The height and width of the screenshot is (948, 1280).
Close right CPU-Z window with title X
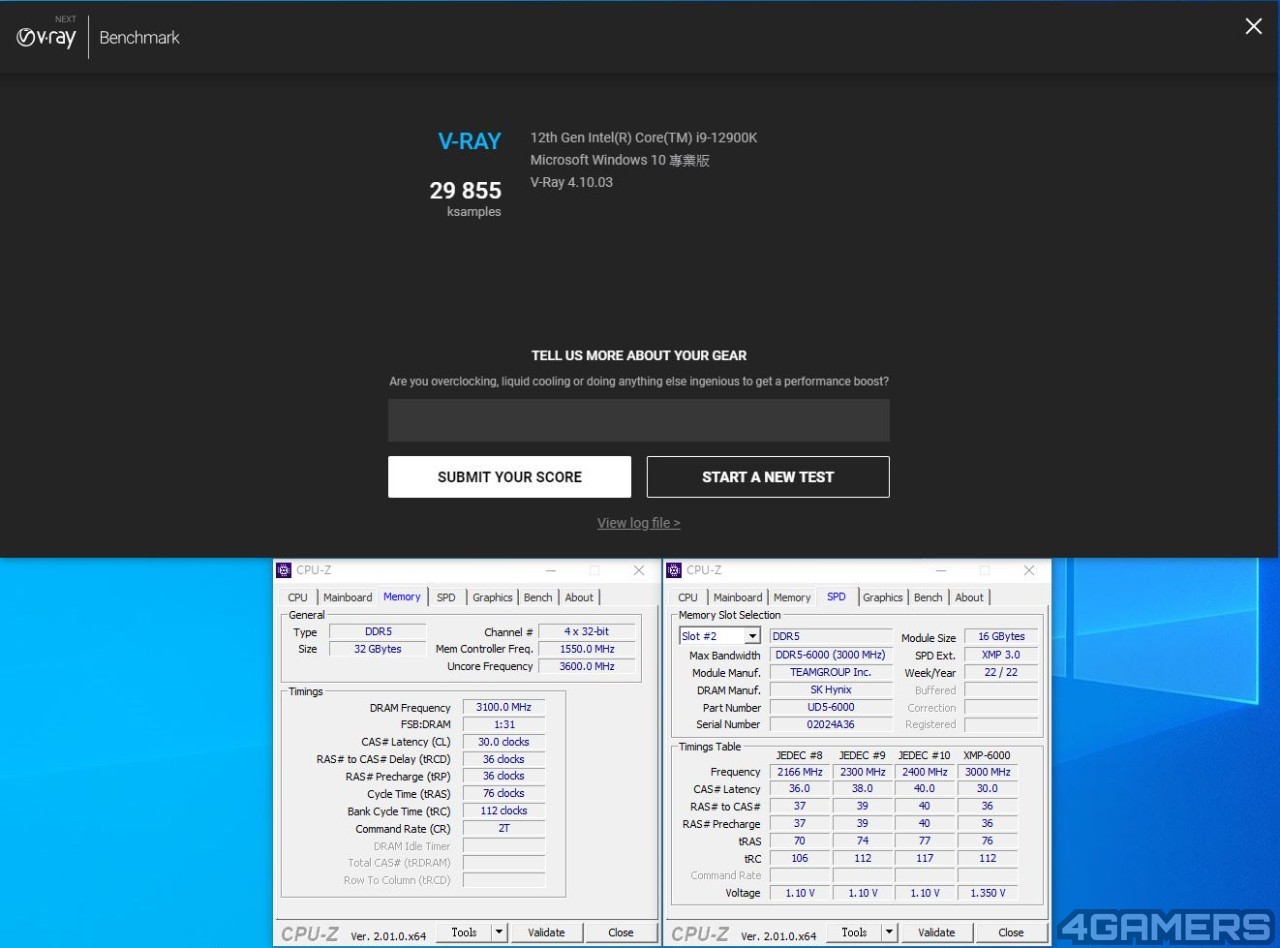click(x=1028, y=570)
